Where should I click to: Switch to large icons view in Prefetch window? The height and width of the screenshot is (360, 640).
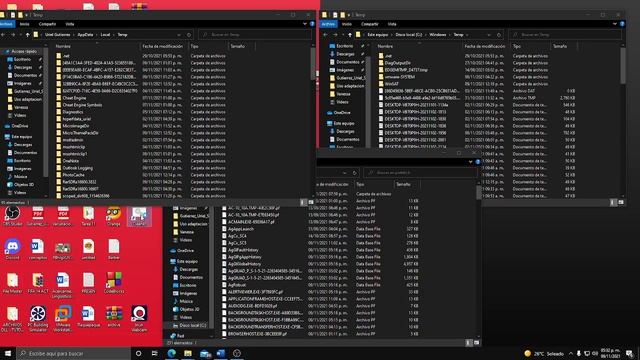pyautogui.click(x=476, y=343)
